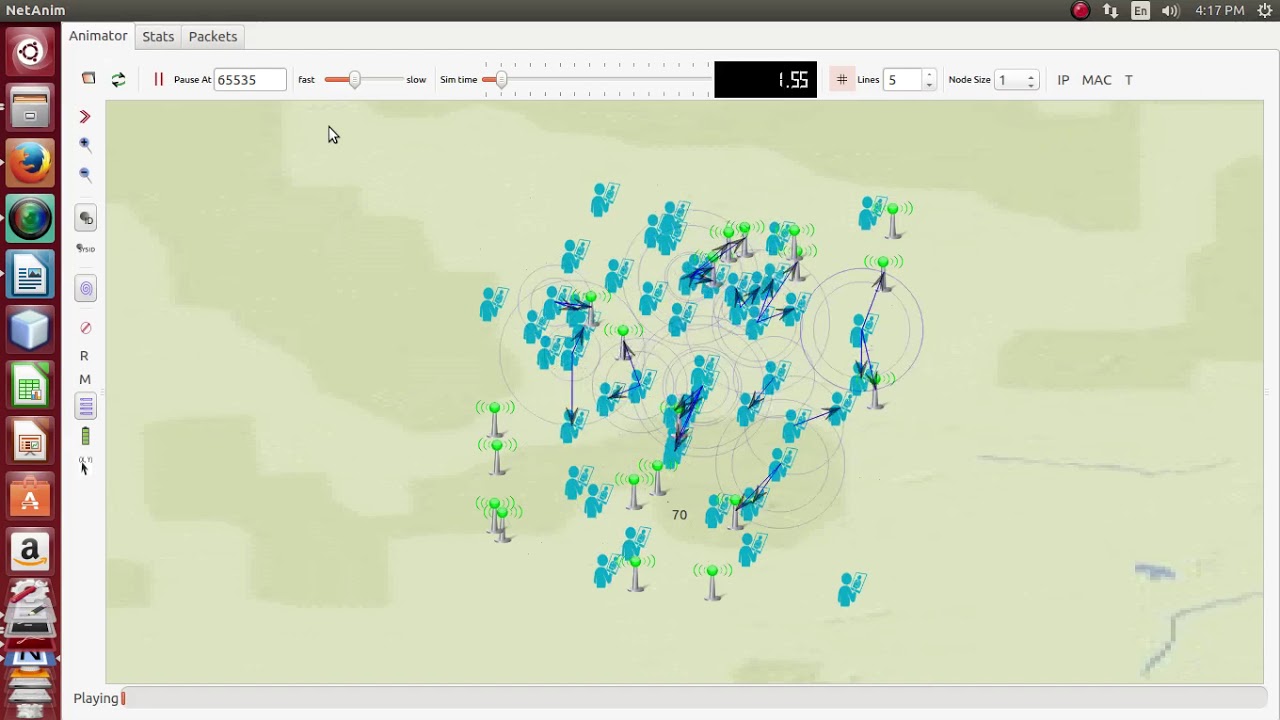Toggle wireless circles spiral button

coord(86,289)
